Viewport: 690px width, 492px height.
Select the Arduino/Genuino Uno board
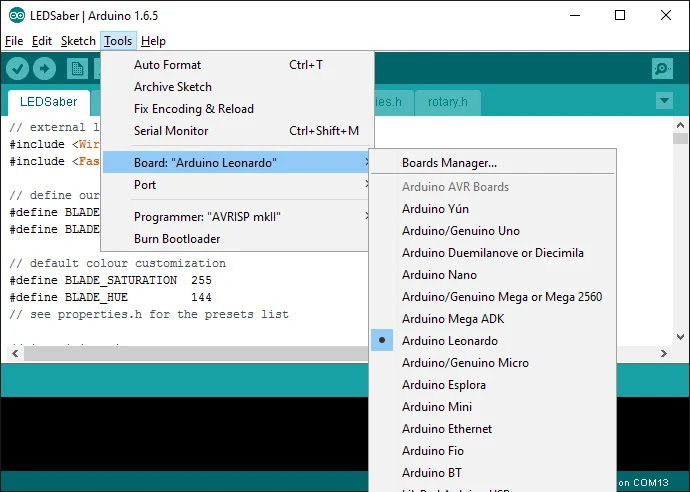click(x=493, y=231)
